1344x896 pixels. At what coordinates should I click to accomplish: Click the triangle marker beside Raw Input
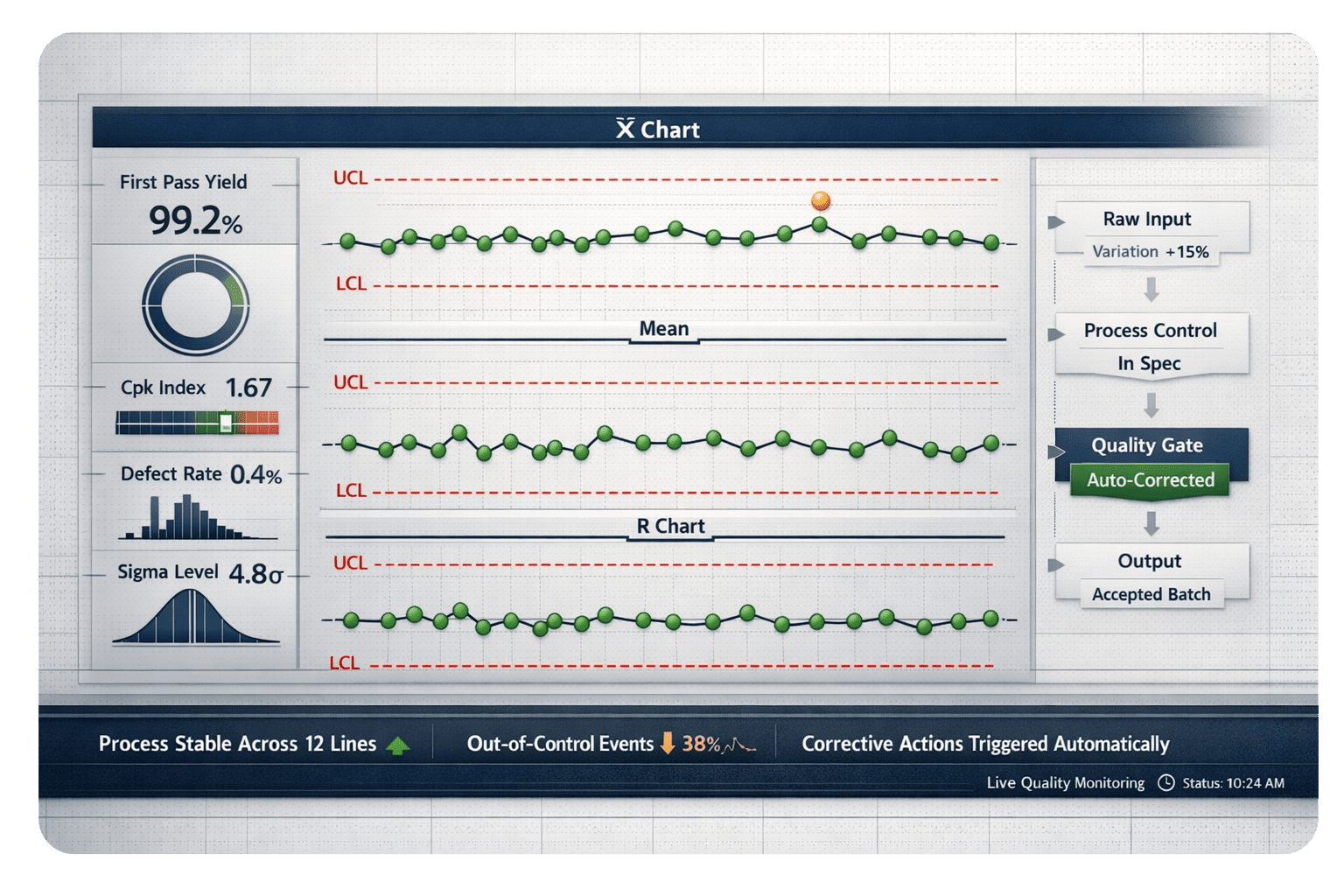[1056, 222]
